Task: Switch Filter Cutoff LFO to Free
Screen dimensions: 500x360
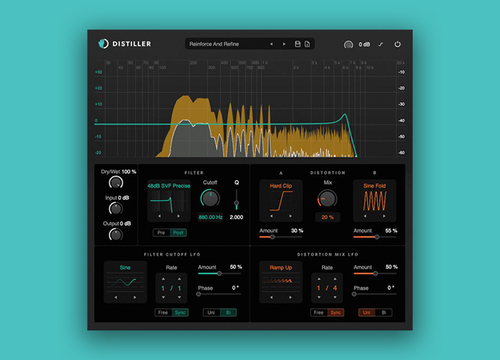Action: [163, 312]
